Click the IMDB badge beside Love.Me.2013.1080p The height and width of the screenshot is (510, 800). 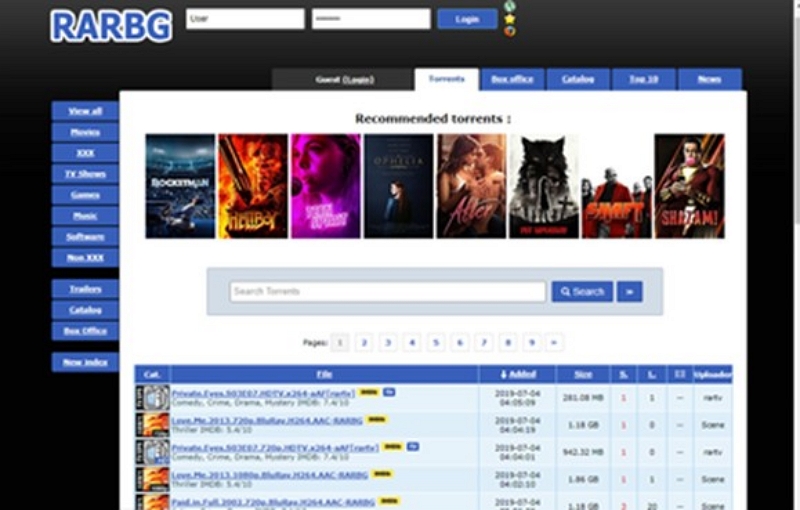[382, 474]
